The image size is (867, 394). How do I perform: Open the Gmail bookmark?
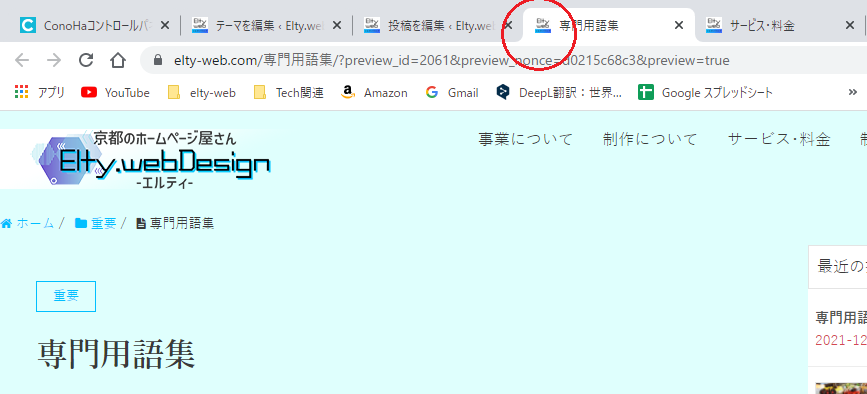452,92
